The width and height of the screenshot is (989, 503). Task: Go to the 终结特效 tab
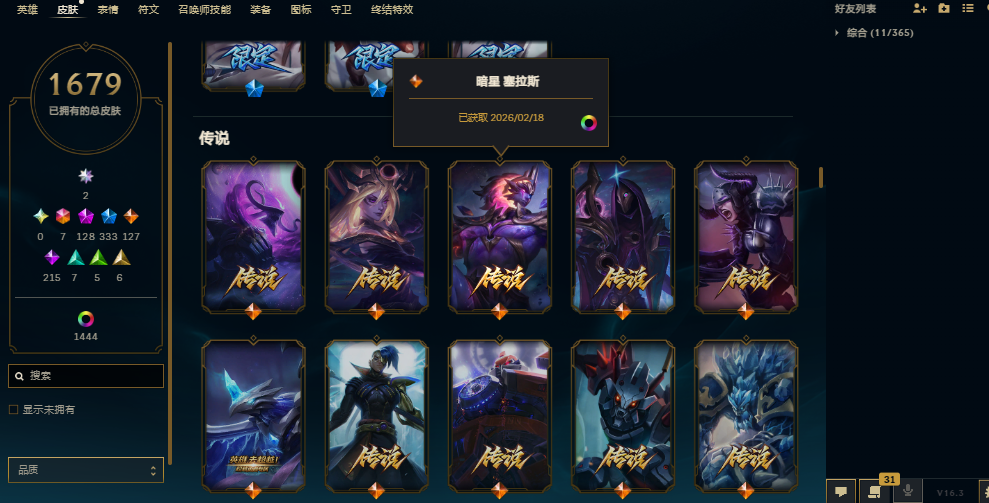(392, 9)
